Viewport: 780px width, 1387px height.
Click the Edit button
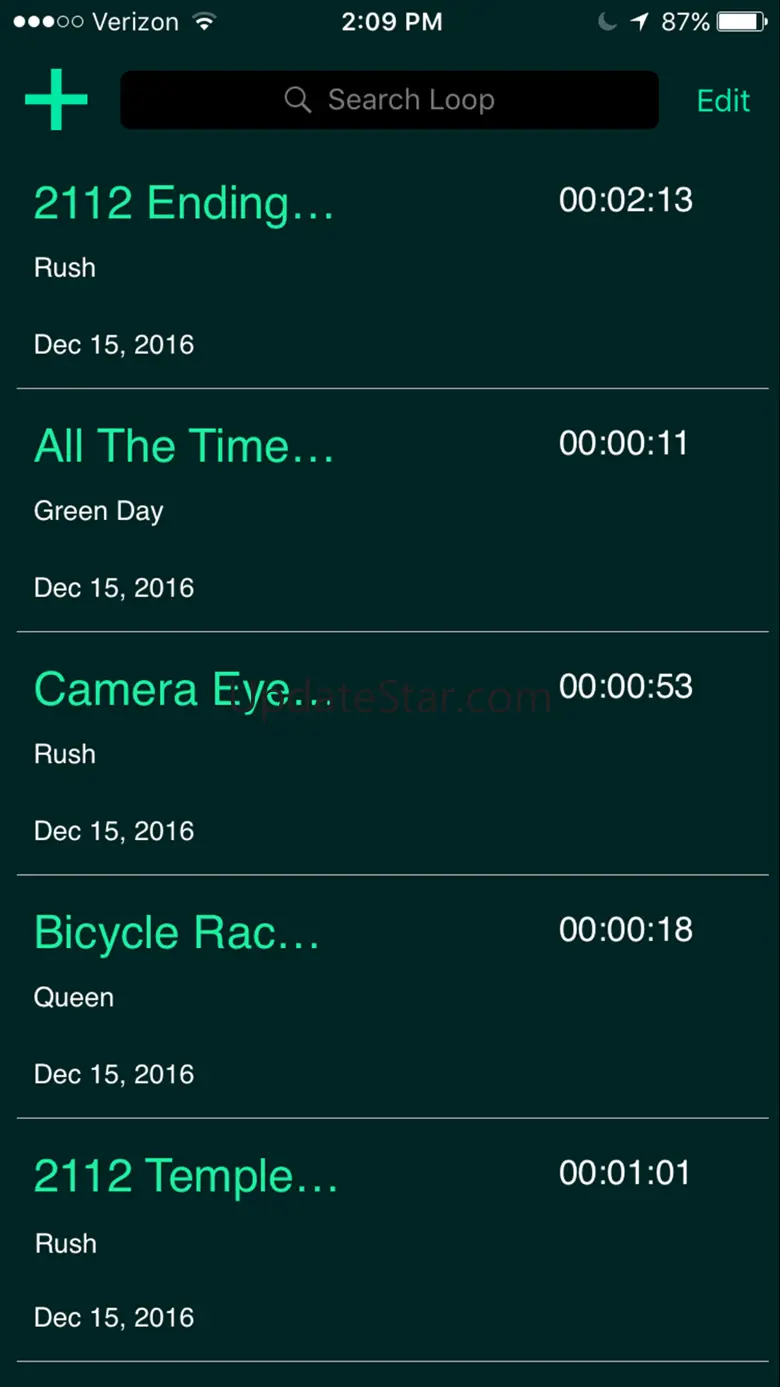pos(723,100)
